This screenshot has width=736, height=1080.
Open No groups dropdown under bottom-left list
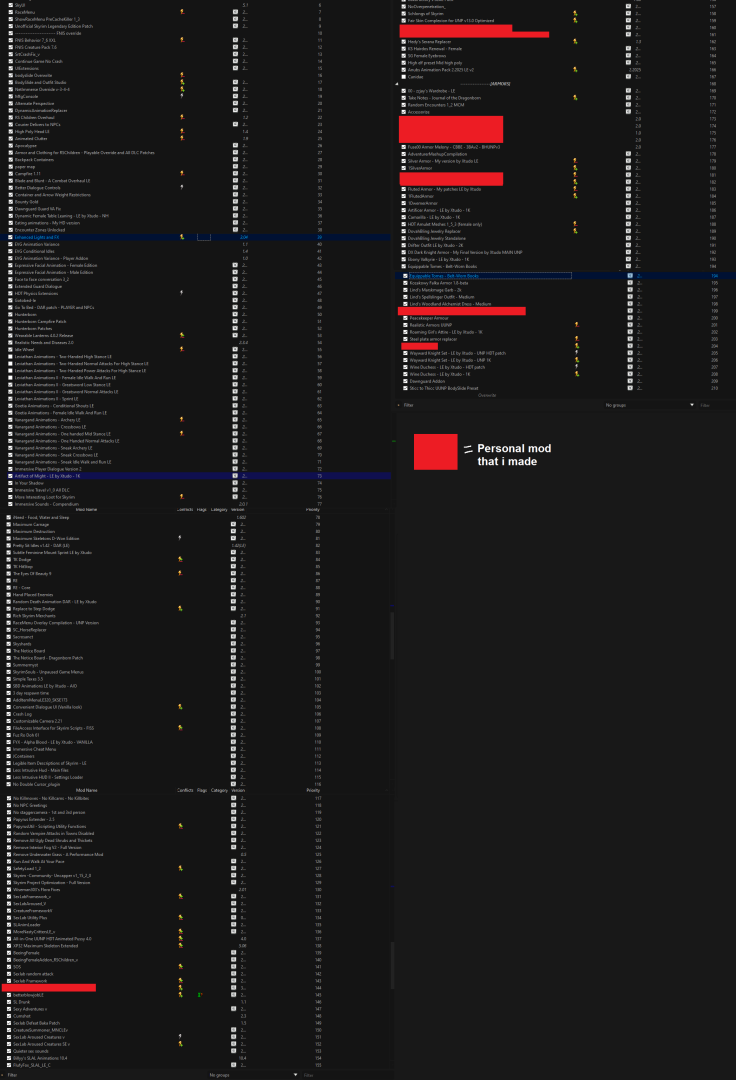[x=253, y=1074]
